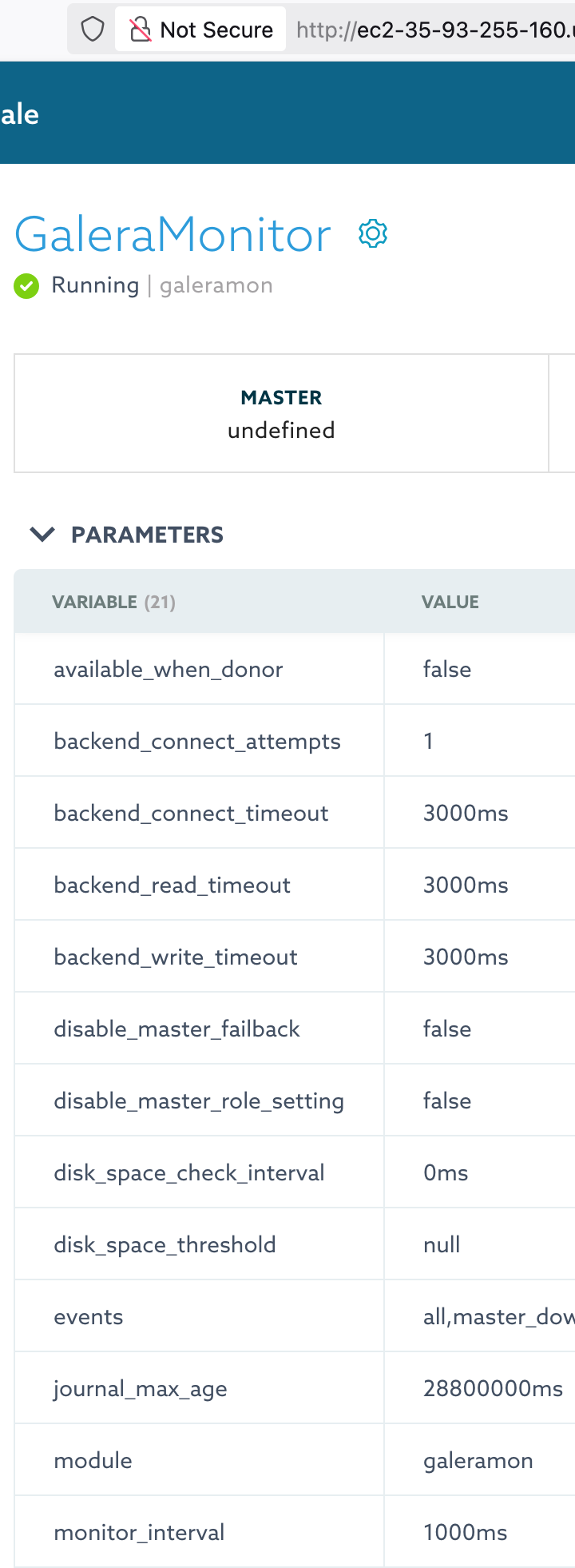The width and height of the screenshot is (575, 1568).
Task: Select the disable_master_failback parameter row
Action: pos(295,1029)
